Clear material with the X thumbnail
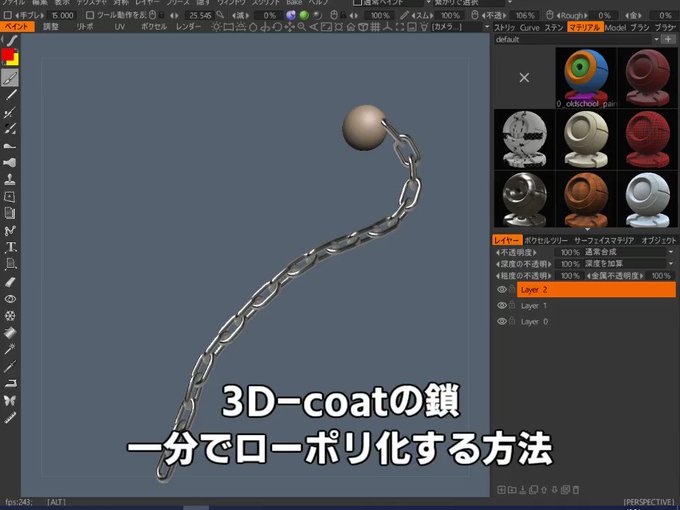The height and width of the screenshot is (510, 680). coord(524,78)
